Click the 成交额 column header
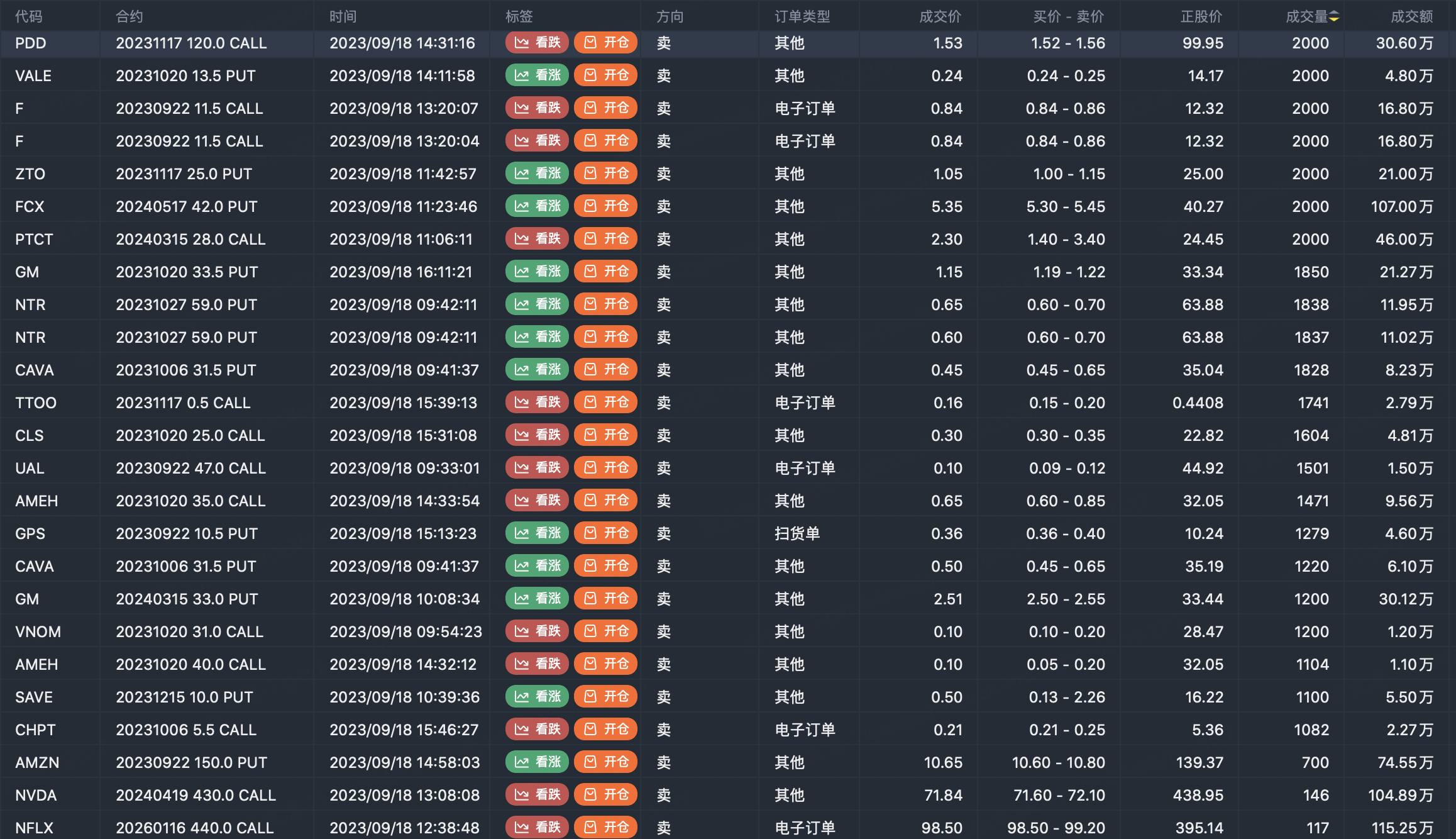1456x839 pixels. tap(1411, 17)
